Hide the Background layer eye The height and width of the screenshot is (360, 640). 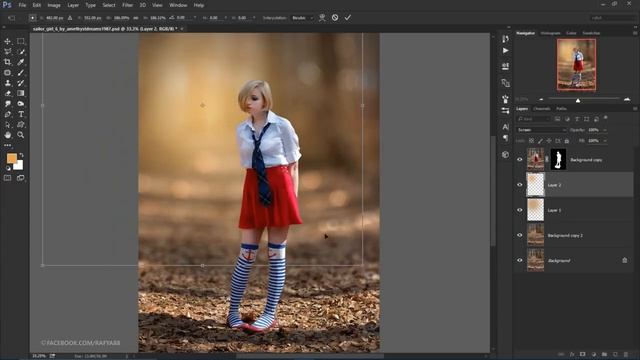[x=520, y=260]
